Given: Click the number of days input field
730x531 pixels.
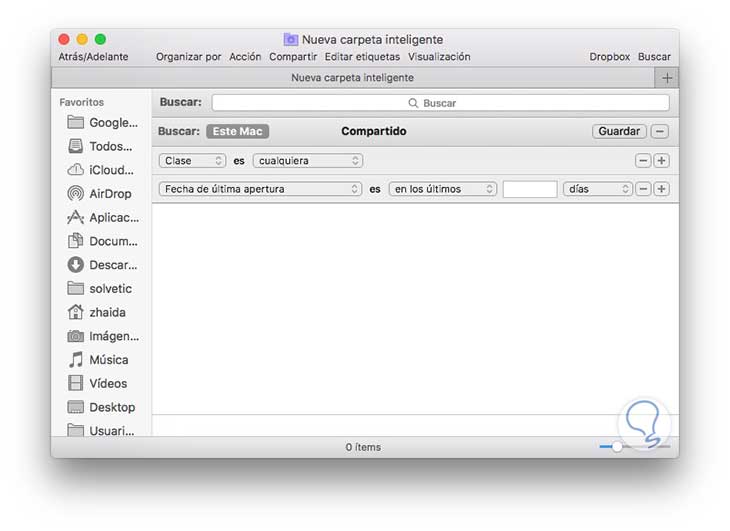Looking at the screenshot, I should click(530, 189).
